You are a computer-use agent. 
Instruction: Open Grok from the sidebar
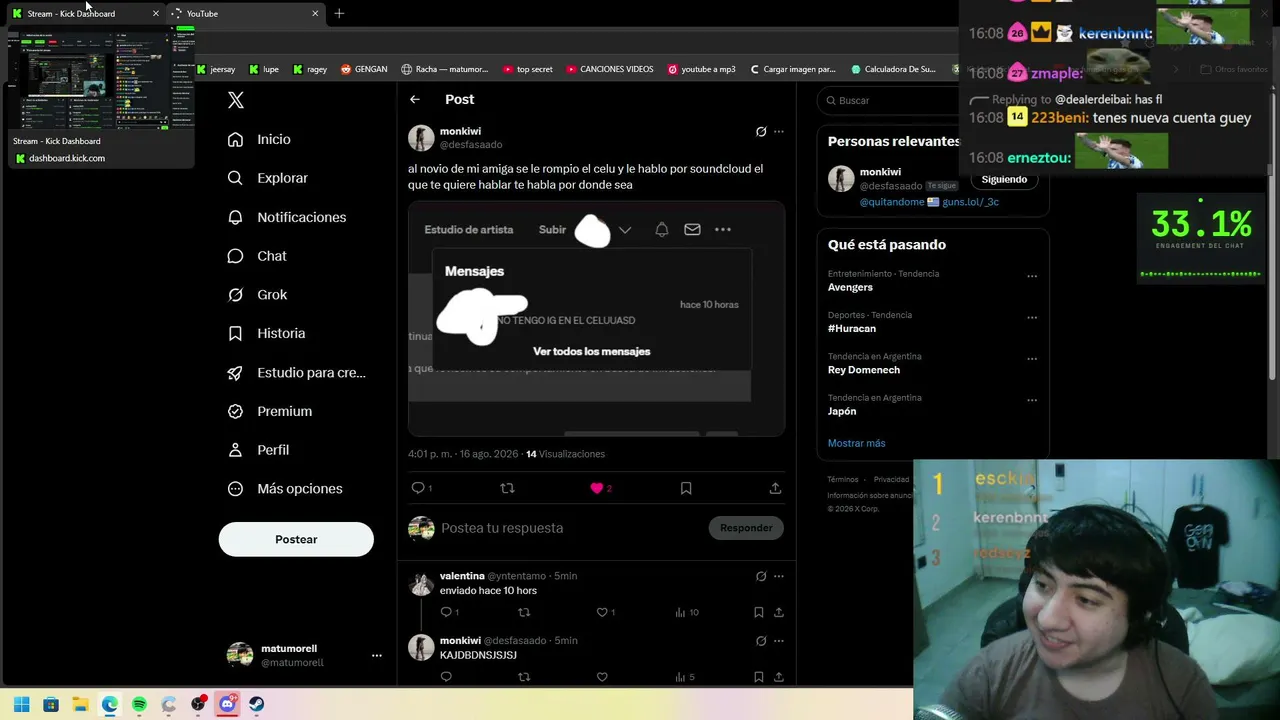coord(257,295)
